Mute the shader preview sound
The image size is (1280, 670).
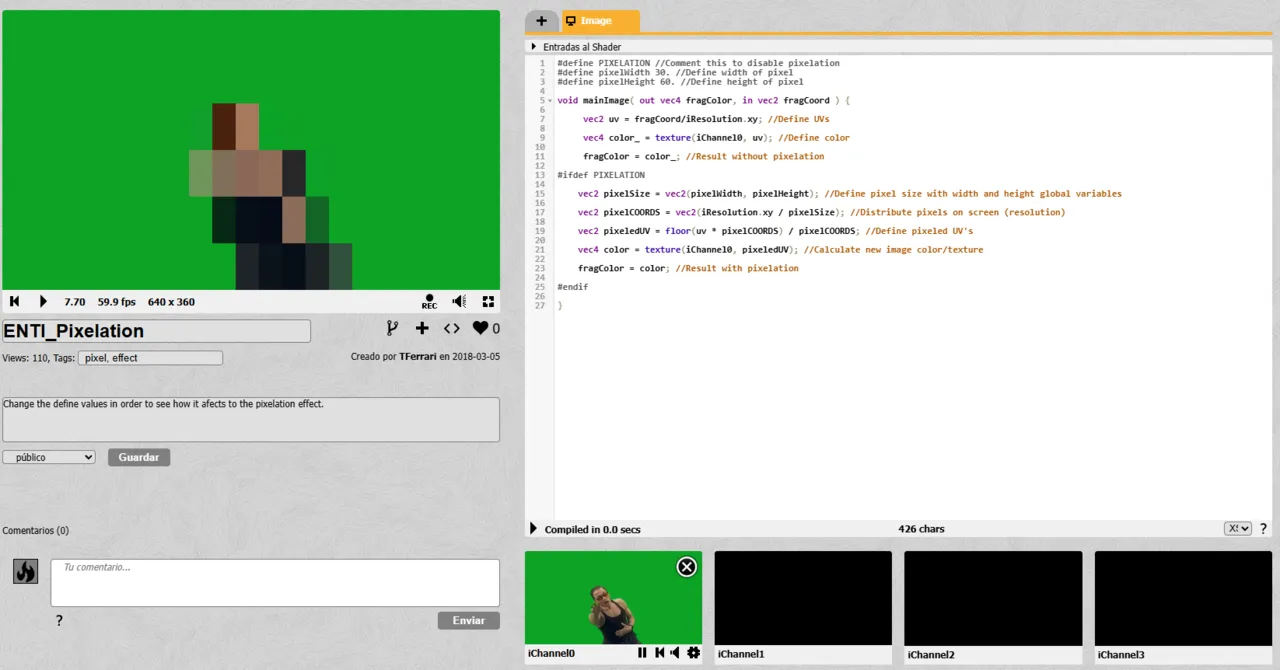tap(459, 301)
